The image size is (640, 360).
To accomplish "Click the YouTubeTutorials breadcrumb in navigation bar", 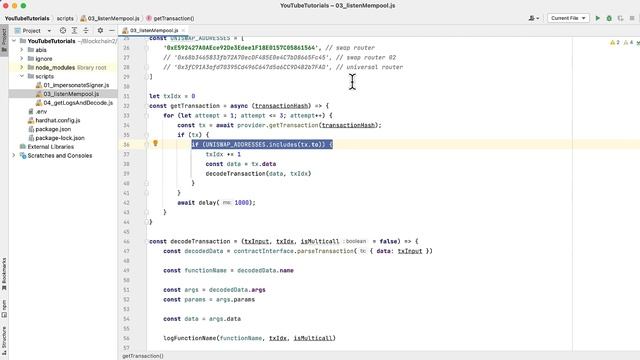I will [x=27, y=18].
